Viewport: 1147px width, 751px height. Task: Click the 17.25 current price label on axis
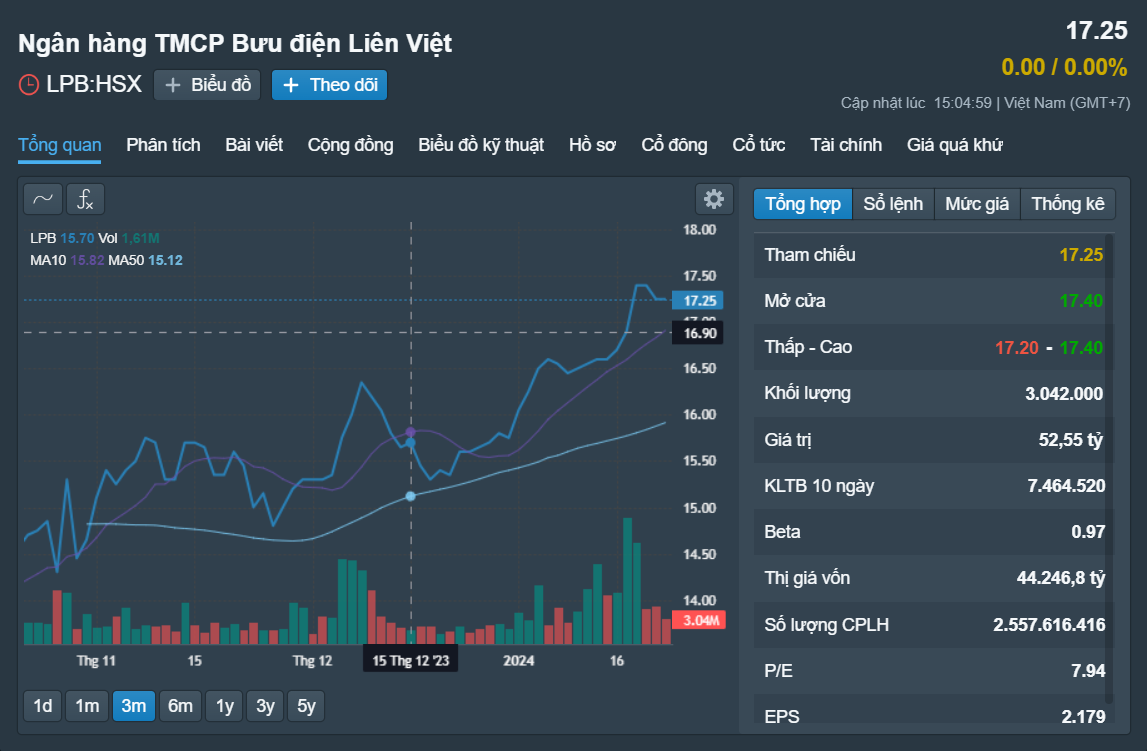[x=698, y=301]
